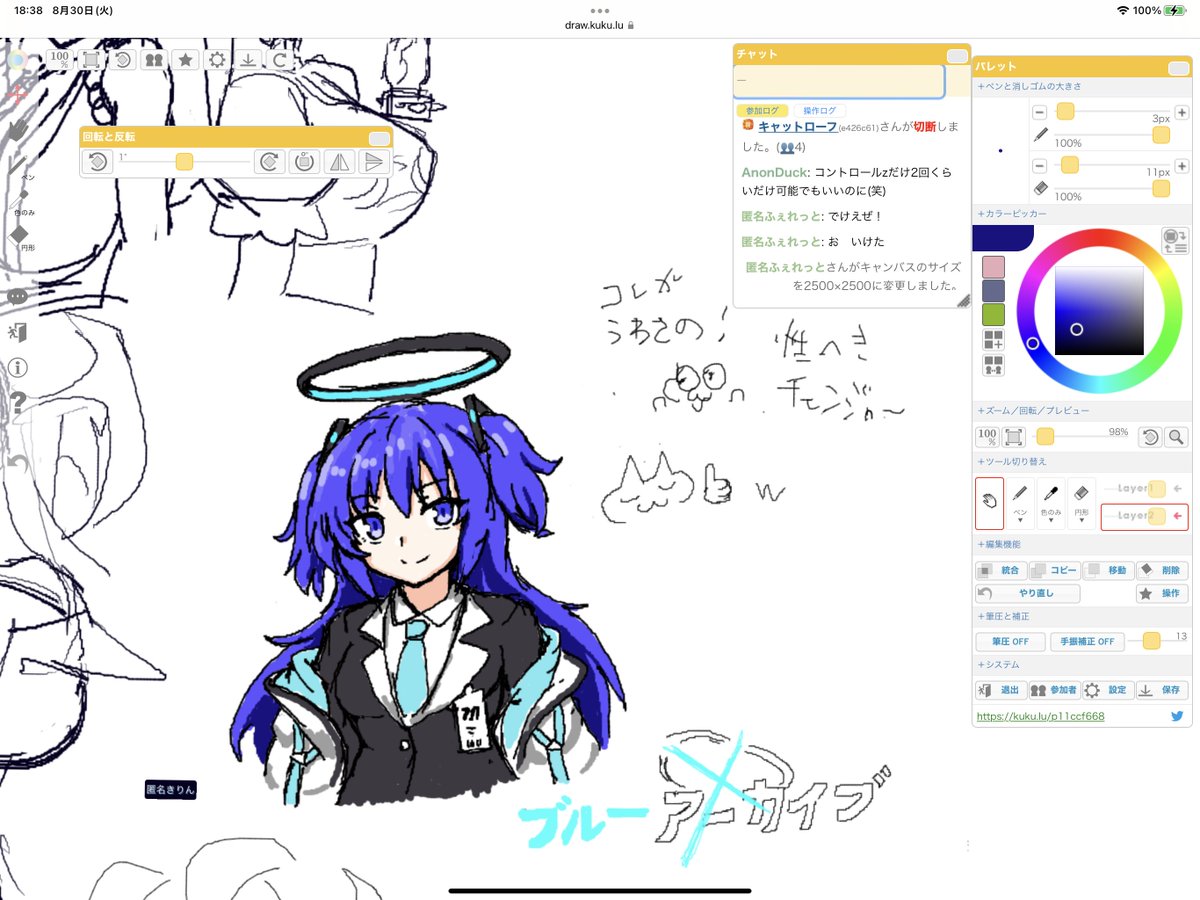Switch to the 参加ログ tab
This screenshot has width=1200, height=900.
[x=761, y=108]
